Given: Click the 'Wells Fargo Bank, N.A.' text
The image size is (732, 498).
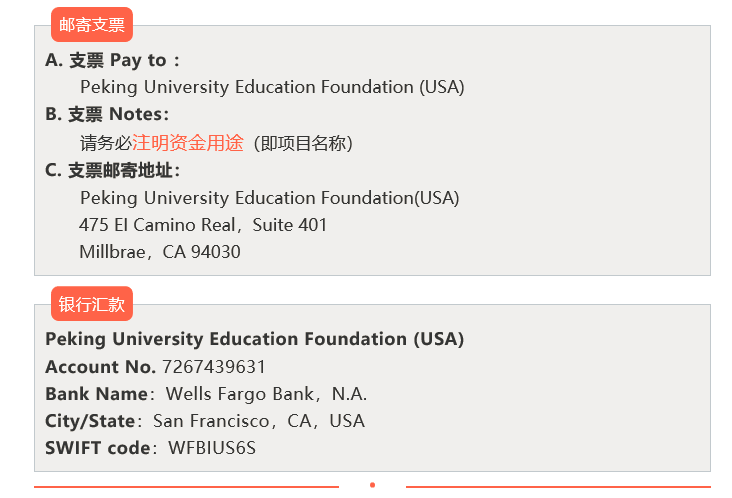Looking at the screenshot, I should coord(267,394).
